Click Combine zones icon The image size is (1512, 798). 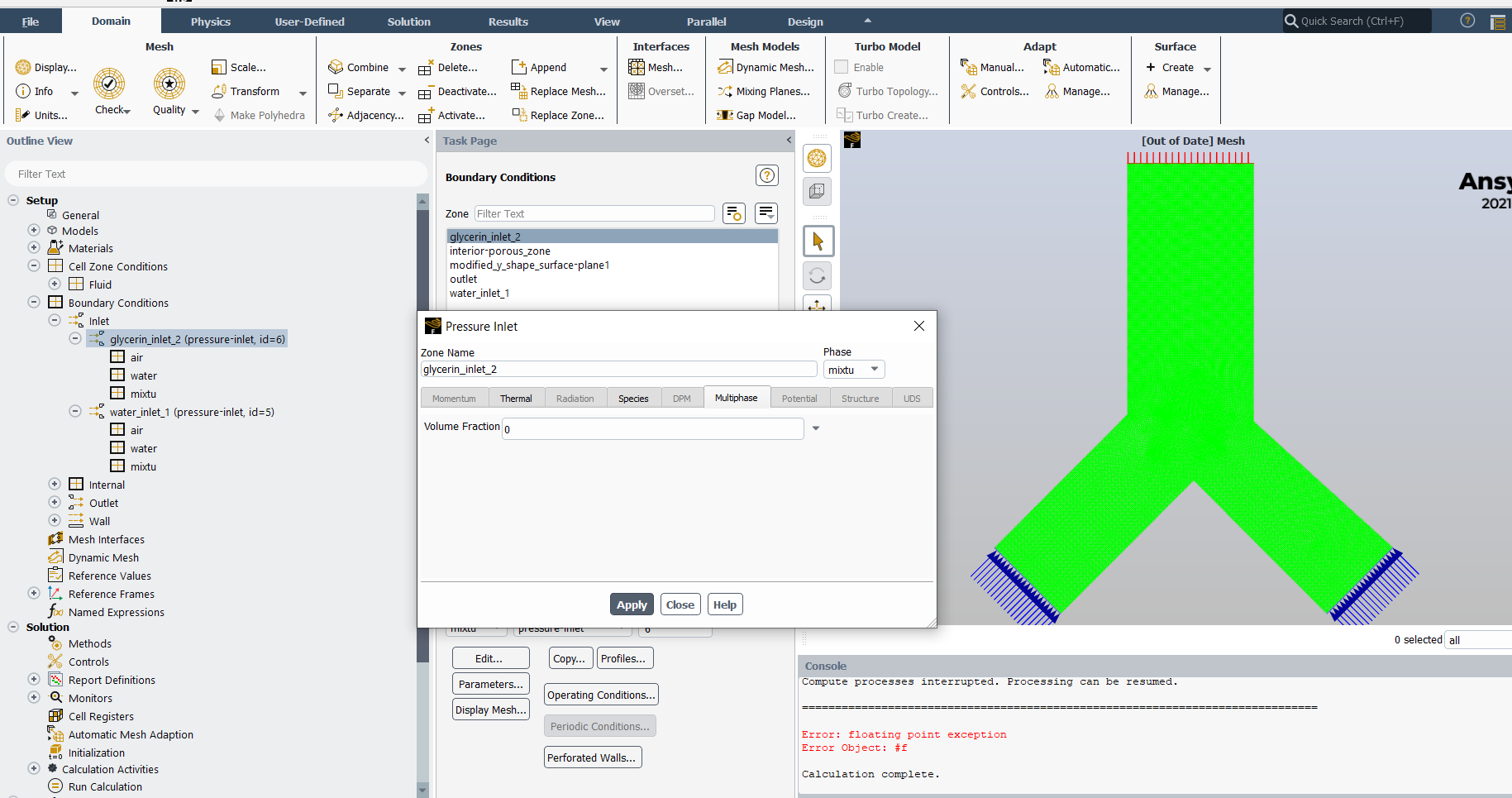(x=336, y=68)
